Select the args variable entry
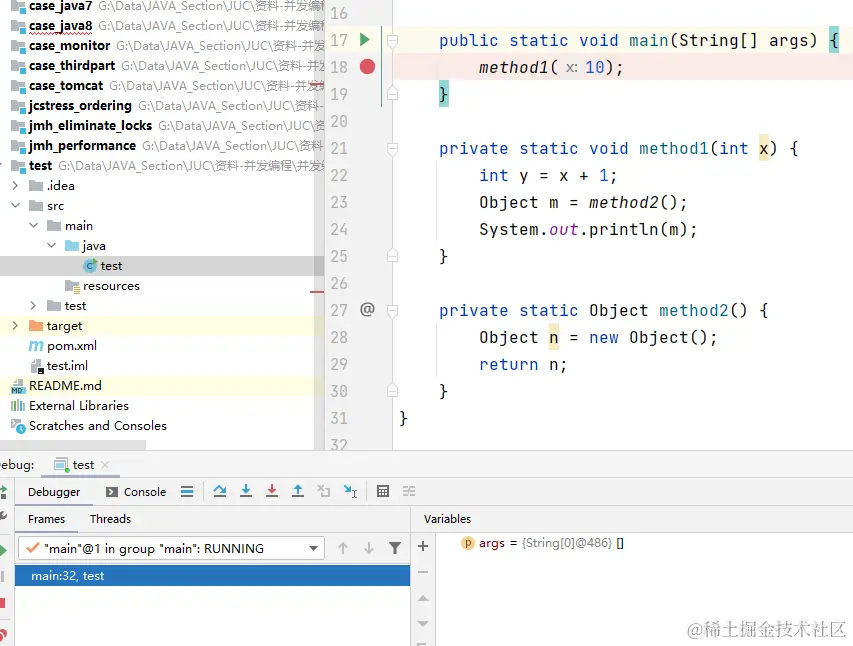Screen dimensions: 853x646 [x=542, y=543]
